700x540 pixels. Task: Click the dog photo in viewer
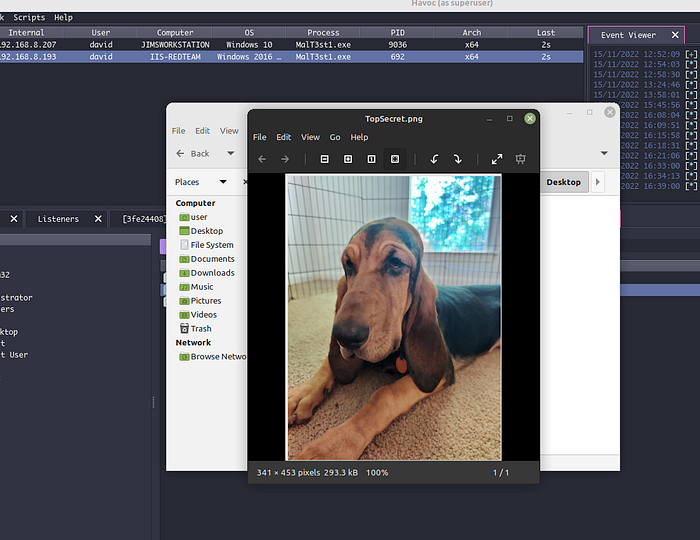pyautogui.click(x=393, y=317)
